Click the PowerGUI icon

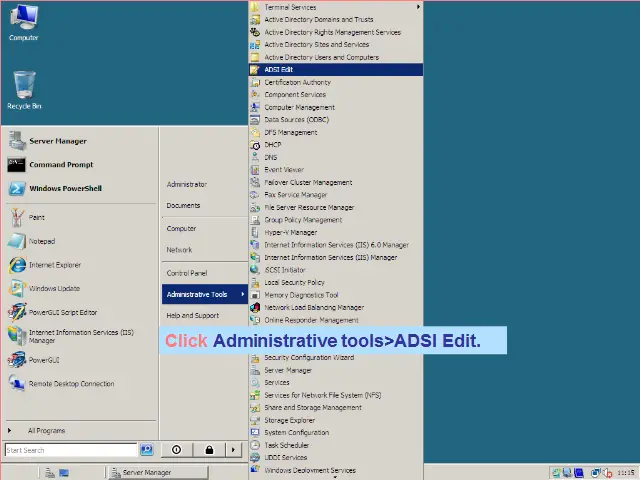point(17,360)
